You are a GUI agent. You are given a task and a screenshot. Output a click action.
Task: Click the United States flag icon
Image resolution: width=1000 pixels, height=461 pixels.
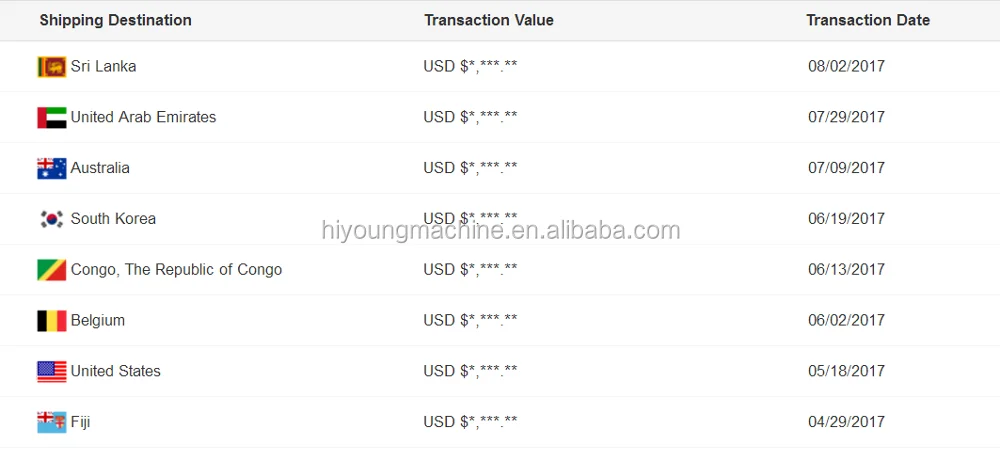[x=51, y=372]
